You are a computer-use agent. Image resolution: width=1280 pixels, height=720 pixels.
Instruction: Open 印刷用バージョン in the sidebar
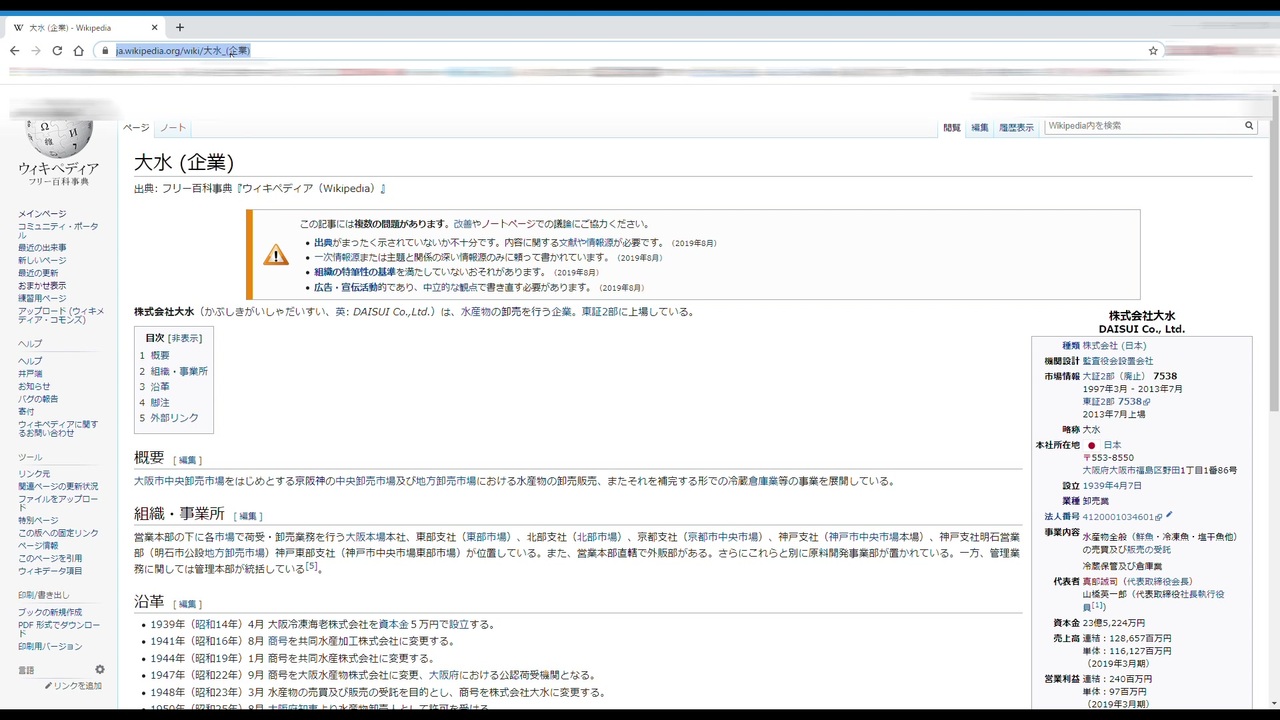[x=50, y=647]
